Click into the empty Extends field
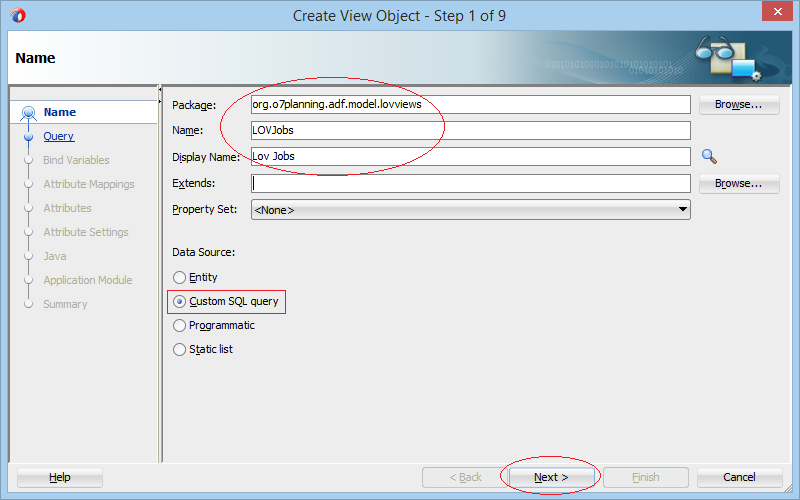This screenshot has height=500, width=800. (x=470, y=184)
